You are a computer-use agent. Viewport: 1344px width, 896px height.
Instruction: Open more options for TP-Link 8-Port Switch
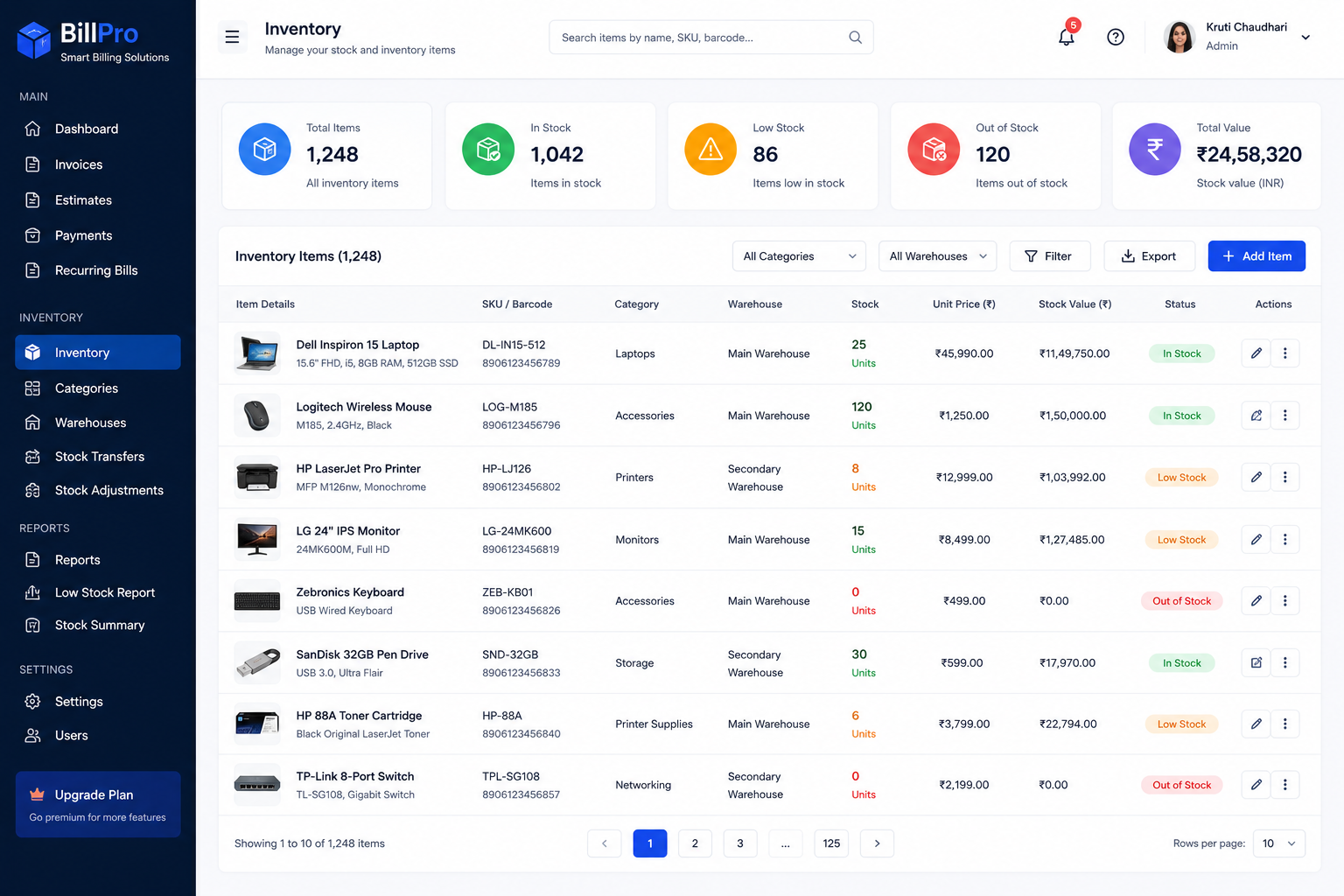[x=1284, y=785]
